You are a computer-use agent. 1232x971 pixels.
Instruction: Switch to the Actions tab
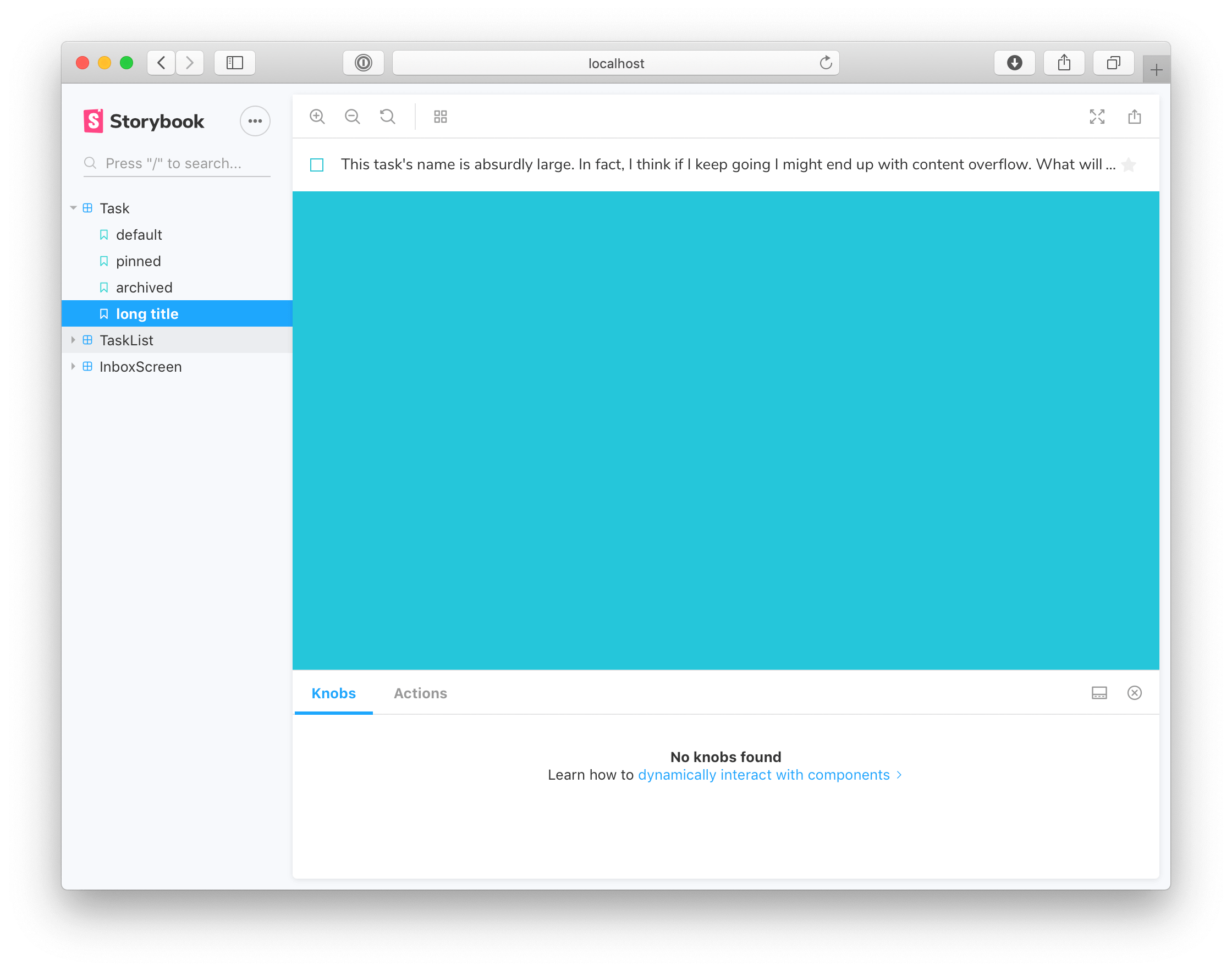click(x=421, y=693)
